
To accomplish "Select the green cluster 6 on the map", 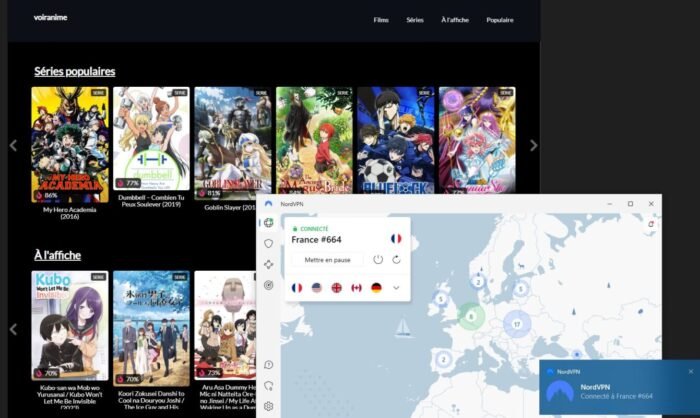I will pyautogui.click(x=470, y=316).
